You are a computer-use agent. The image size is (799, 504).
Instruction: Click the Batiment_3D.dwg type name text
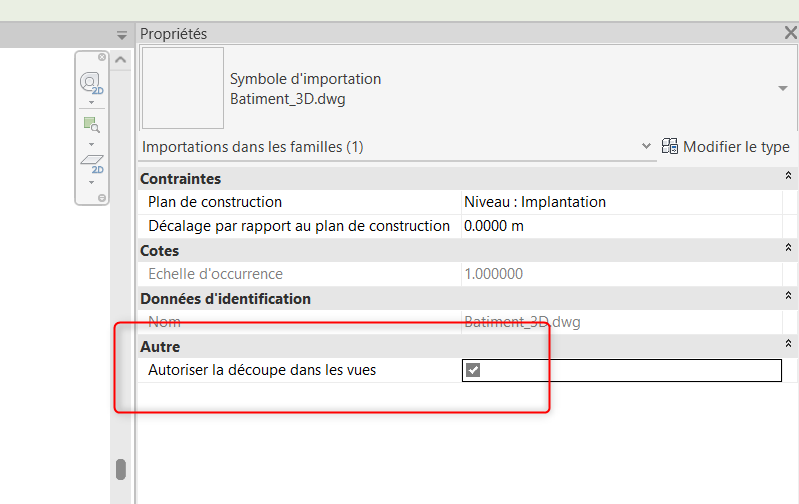(x=287, y=99)
